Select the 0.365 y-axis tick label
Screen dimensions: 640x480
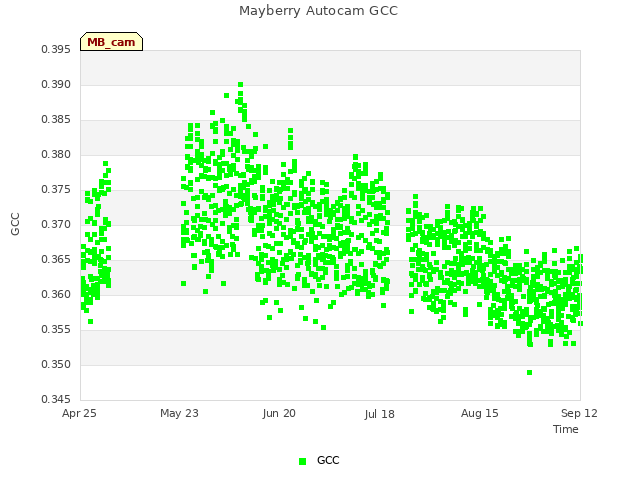[x=56, y=260]
